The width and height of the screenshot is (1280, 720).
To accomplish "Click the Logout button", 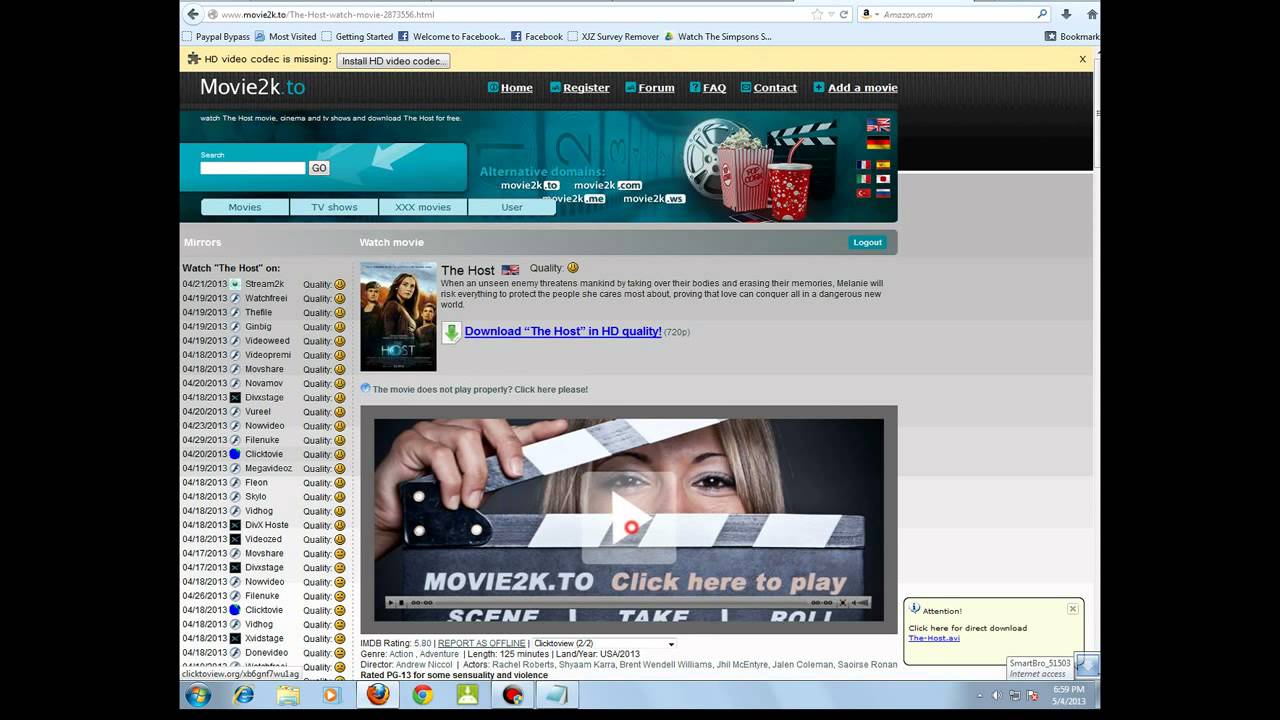I will (x=867, y=242).
